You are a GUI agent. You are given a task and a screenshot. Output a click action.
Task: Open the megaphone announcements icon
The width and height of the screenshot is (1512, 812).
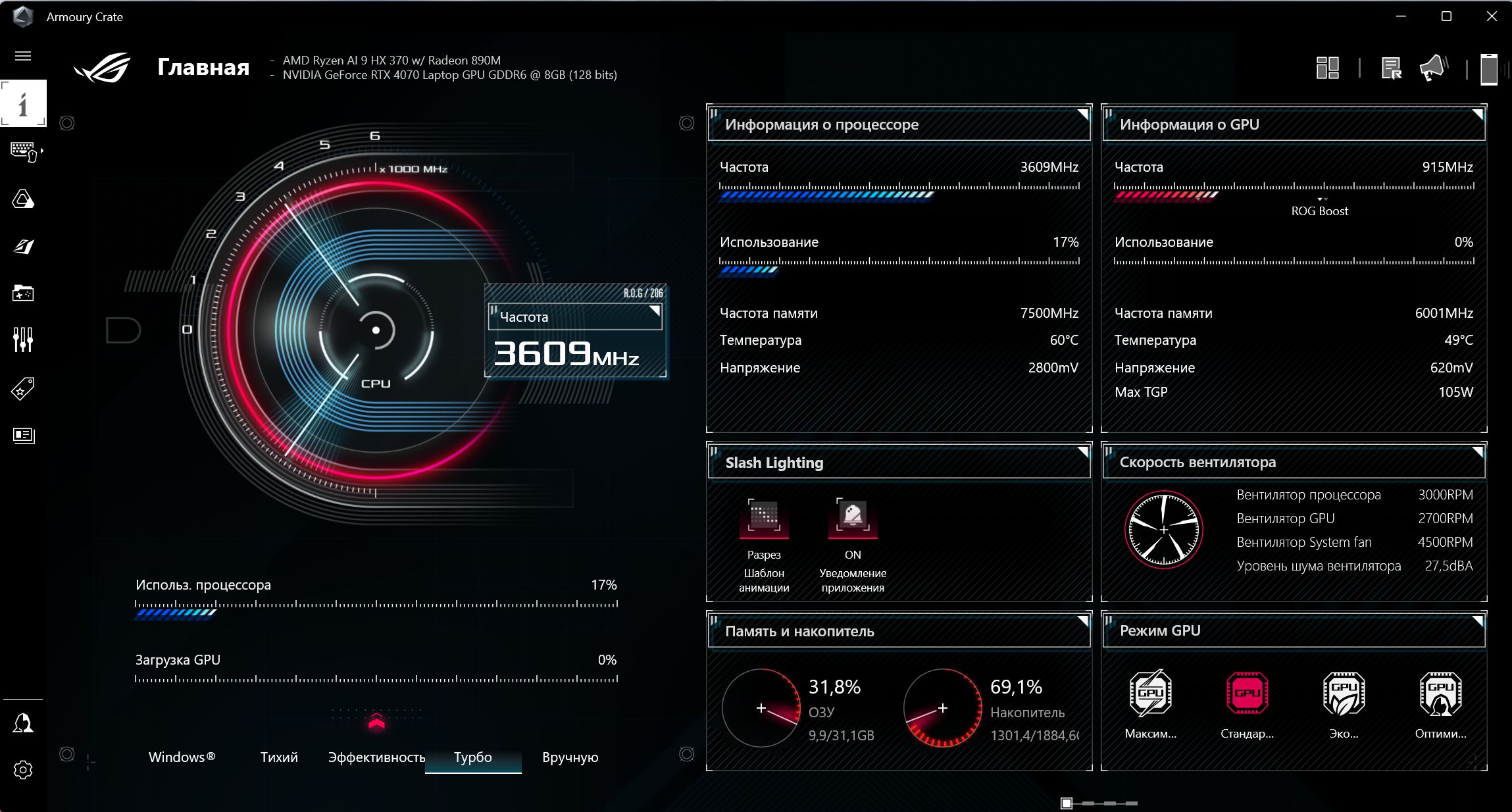(x=1433, y=68)
